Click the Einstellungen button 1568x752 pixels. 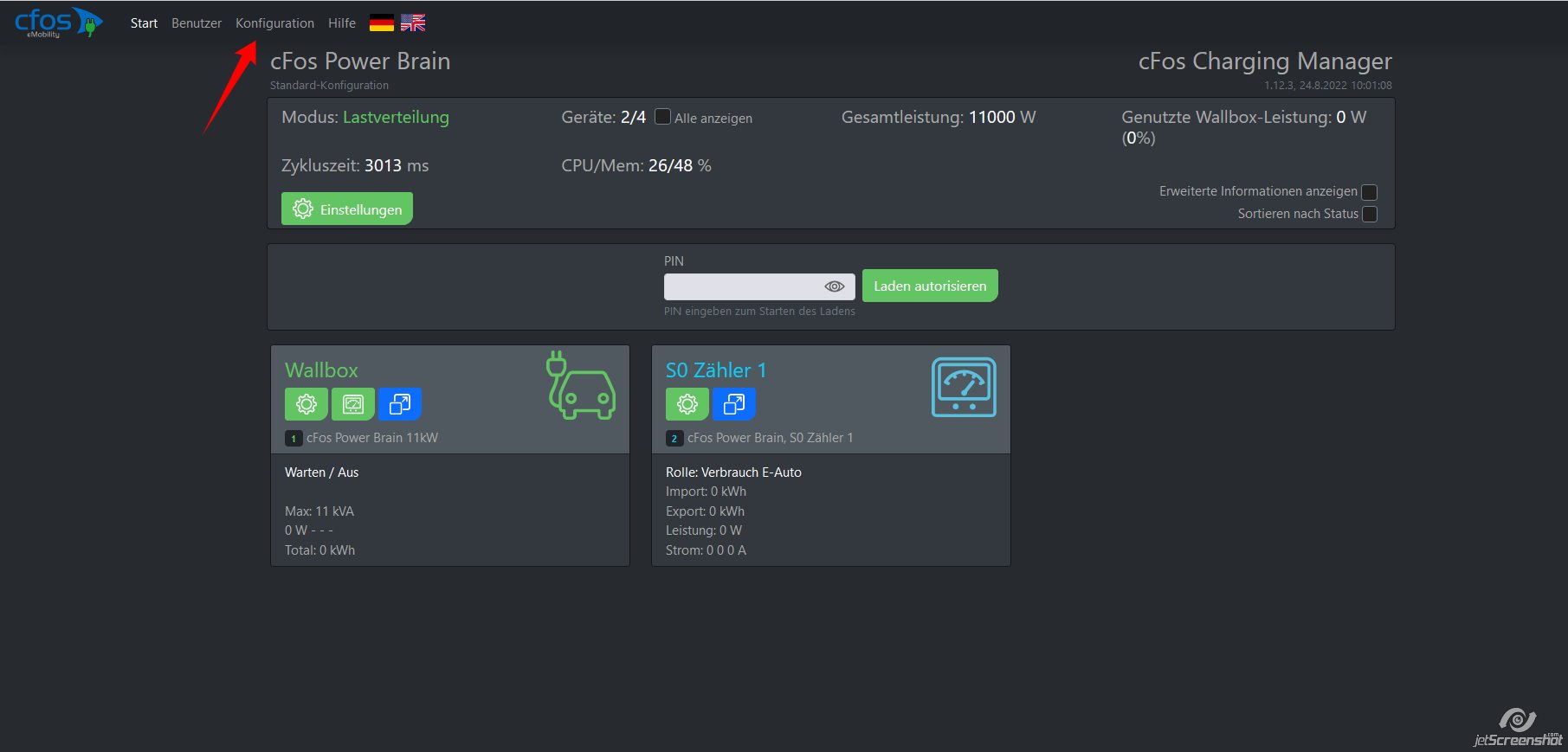point(347,209)
